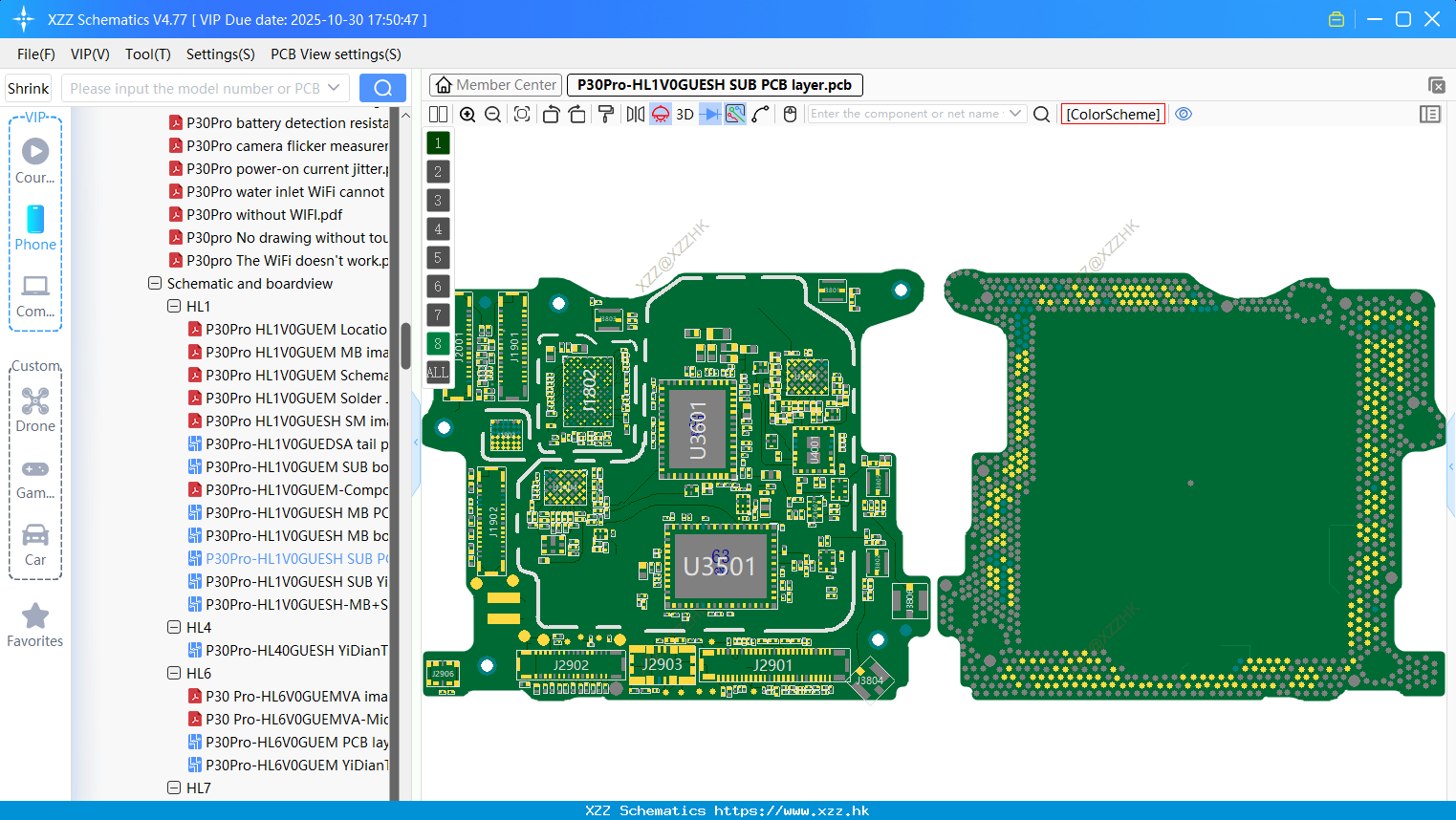Search for the entered component name

[x=1042, y=114]
